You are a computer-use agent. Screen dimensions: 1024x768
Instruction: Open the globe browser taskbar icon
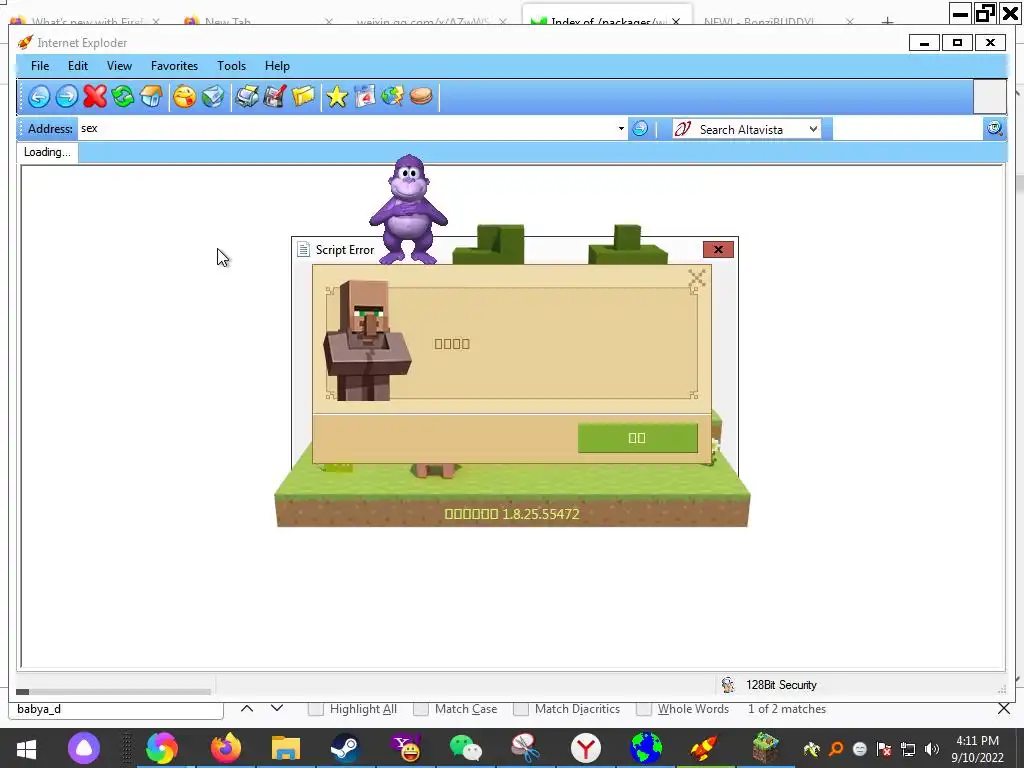[646, 748]
